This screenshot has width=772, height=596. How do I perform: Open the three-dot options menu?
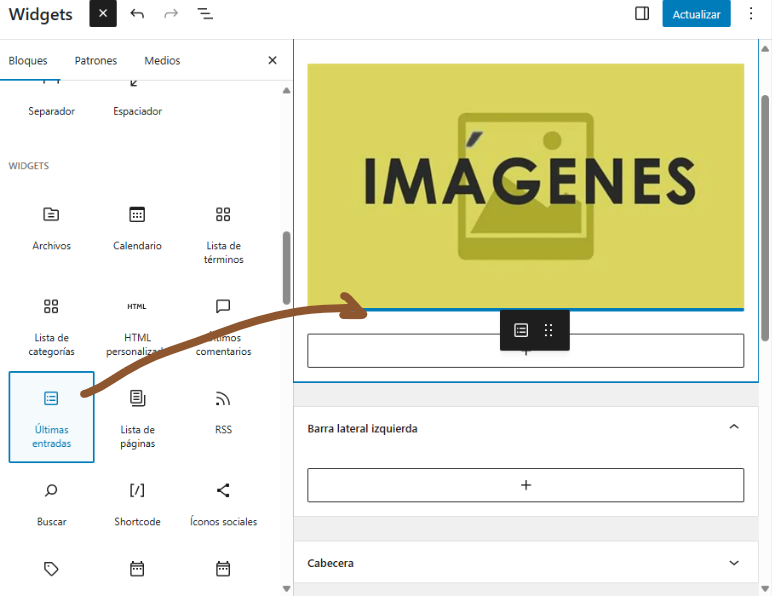(751, 14)
